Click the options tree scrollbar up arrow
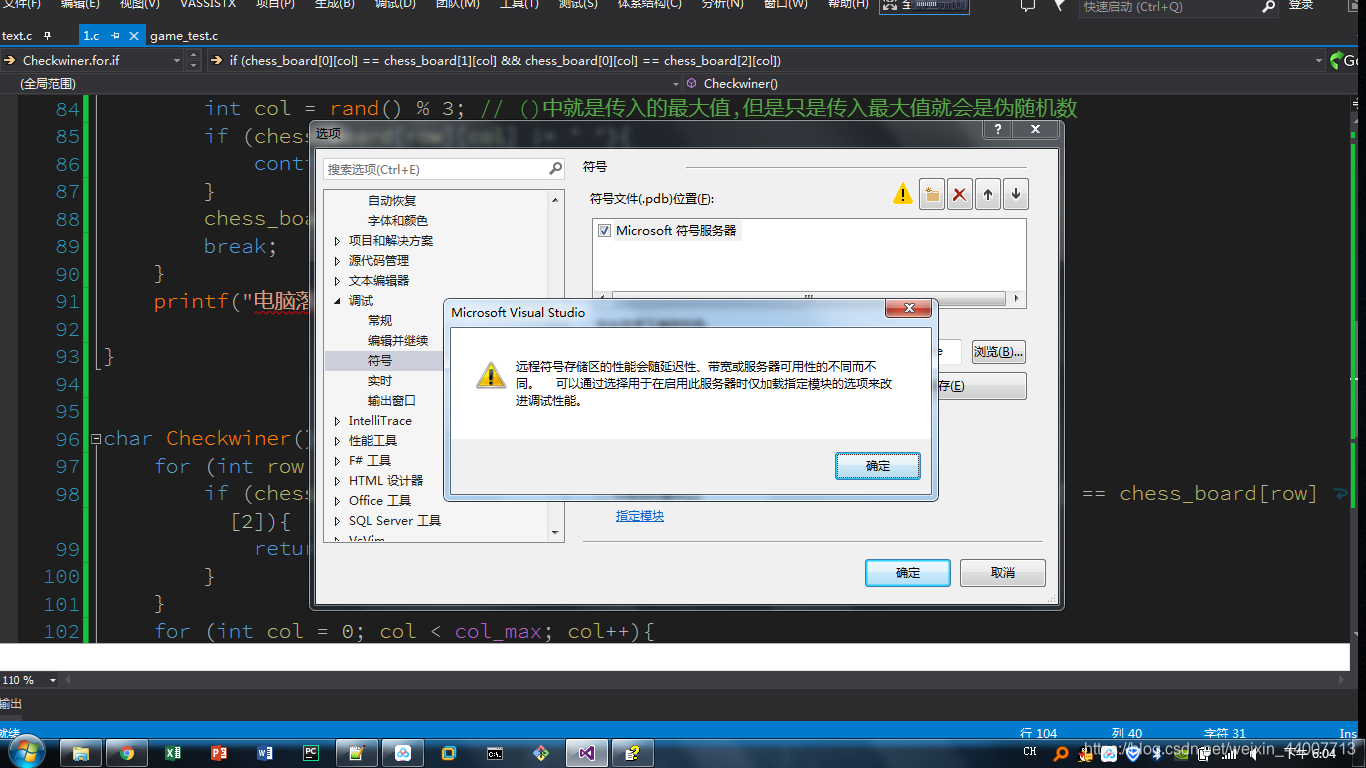 [556, 200]
